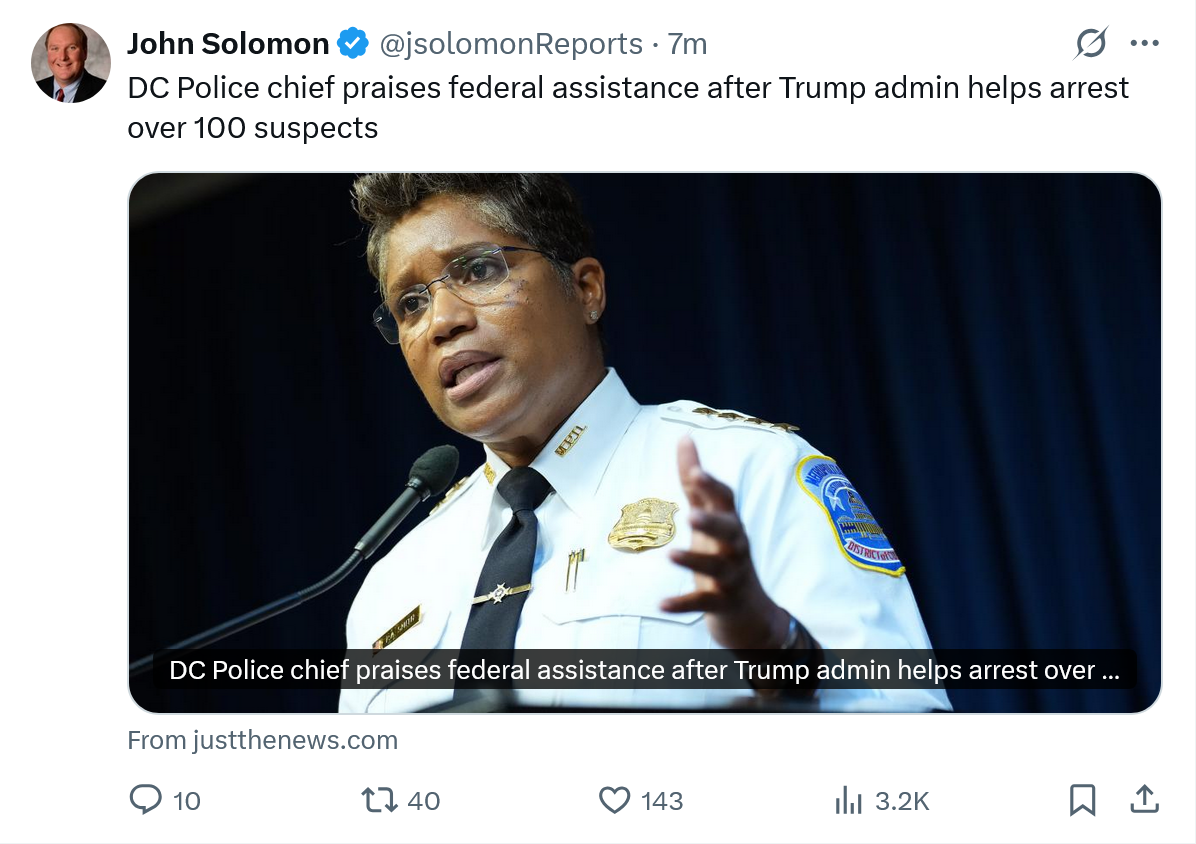This screenshot has width=1196, height=844.
Task: Click the John Solomon display name
Action: click(227, 44)
